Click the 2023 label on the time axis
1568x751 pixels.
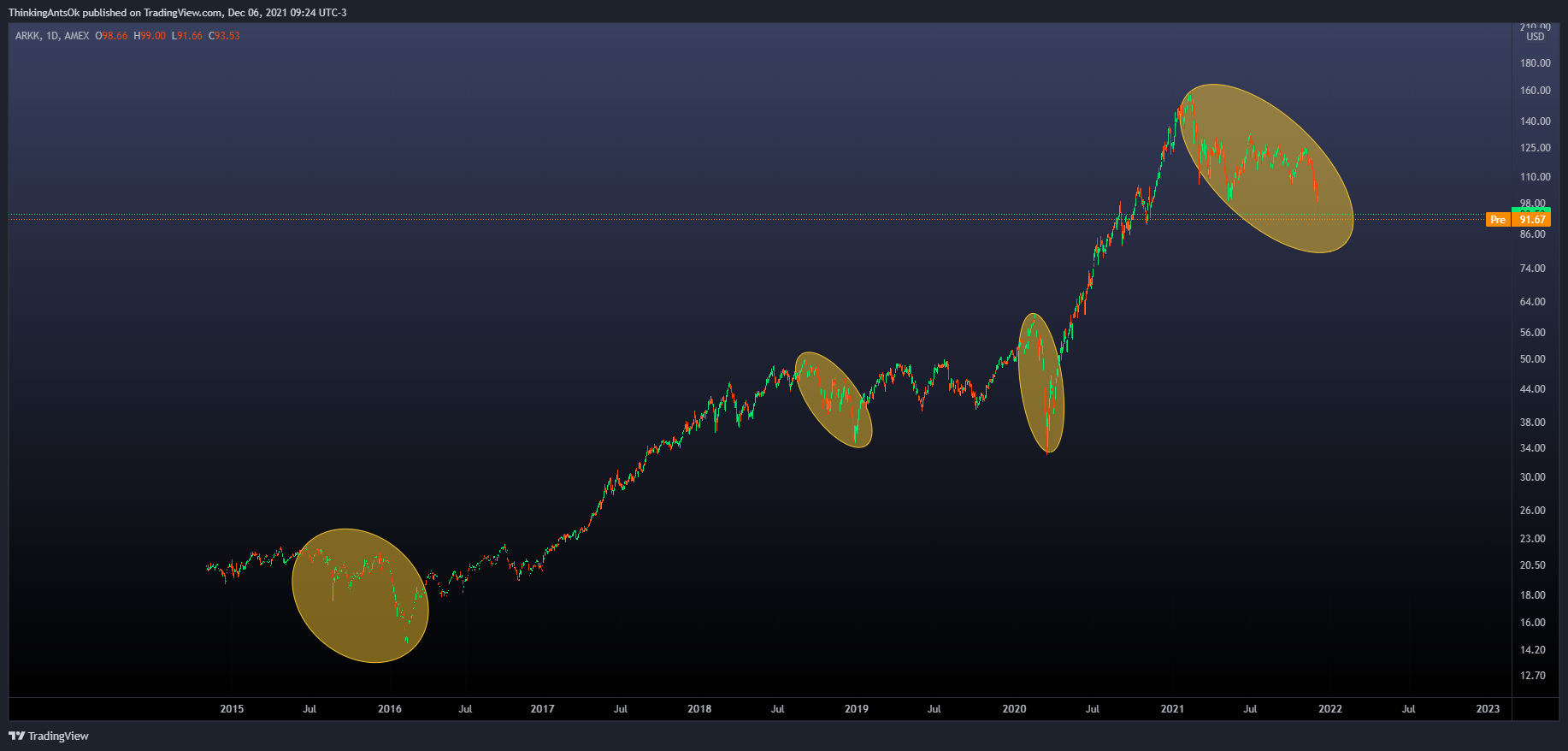pyautogui.click(x=1488, y=709)
